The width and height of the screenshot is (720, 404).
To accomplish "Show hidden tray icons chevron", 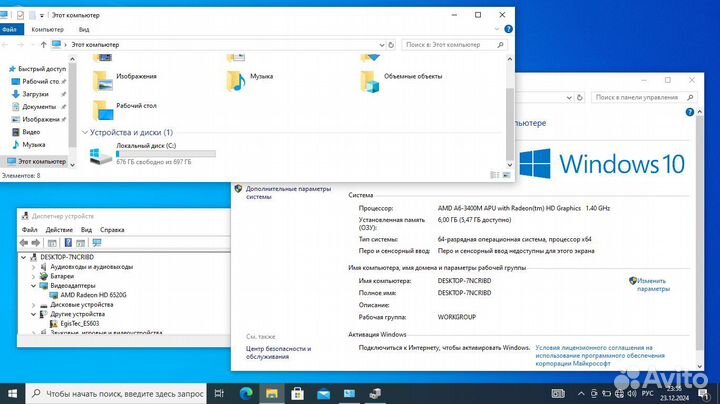I will 581,393.
